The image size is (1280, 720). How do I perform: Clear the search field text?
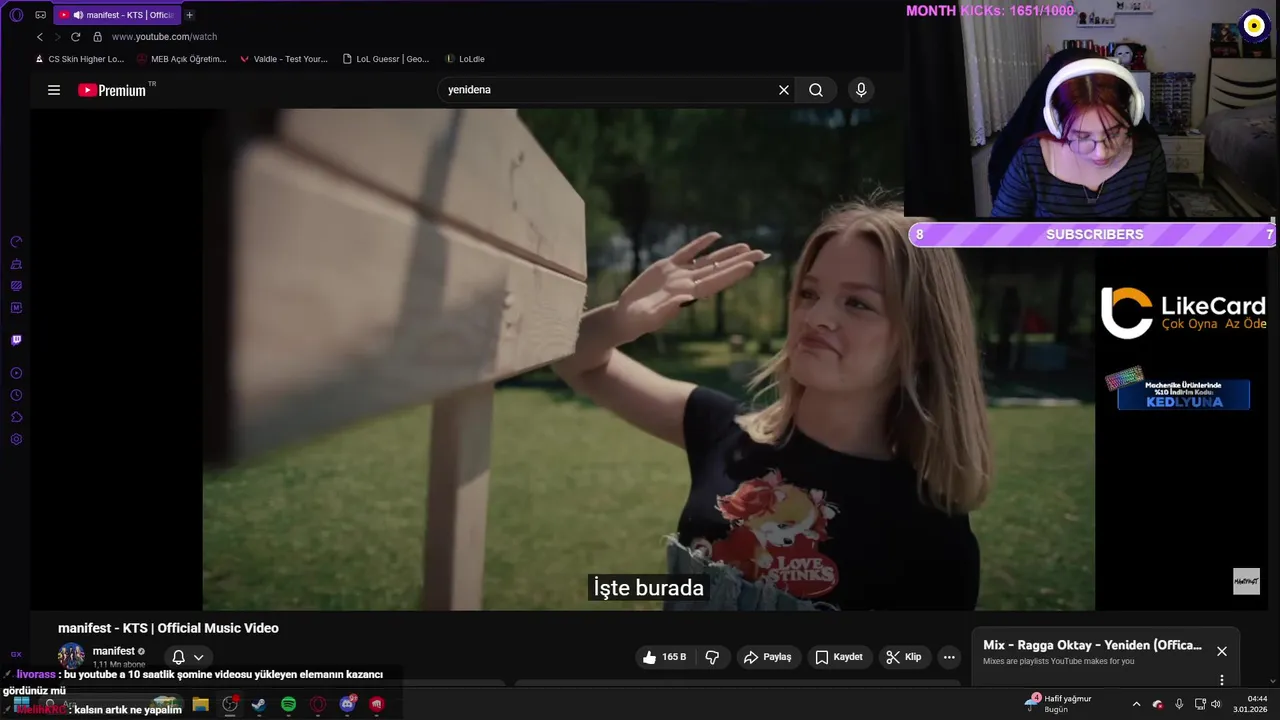(x=784, y=90)
